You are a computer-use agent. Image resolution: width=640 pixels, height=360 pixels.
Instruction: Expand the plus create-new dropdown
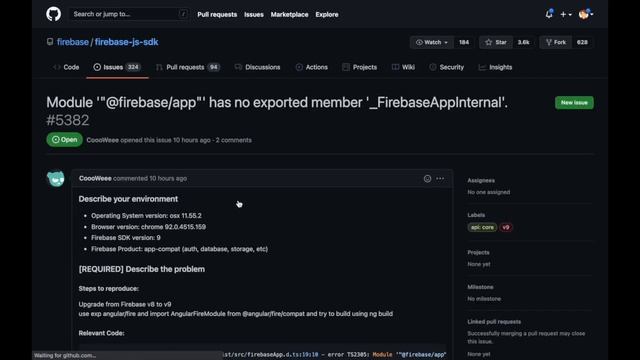pos(565,14)
